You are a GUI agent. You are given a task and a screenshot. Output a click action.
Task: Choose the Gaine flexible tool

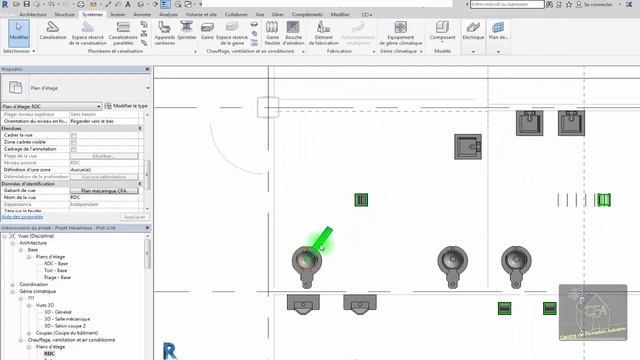[272, 33]
